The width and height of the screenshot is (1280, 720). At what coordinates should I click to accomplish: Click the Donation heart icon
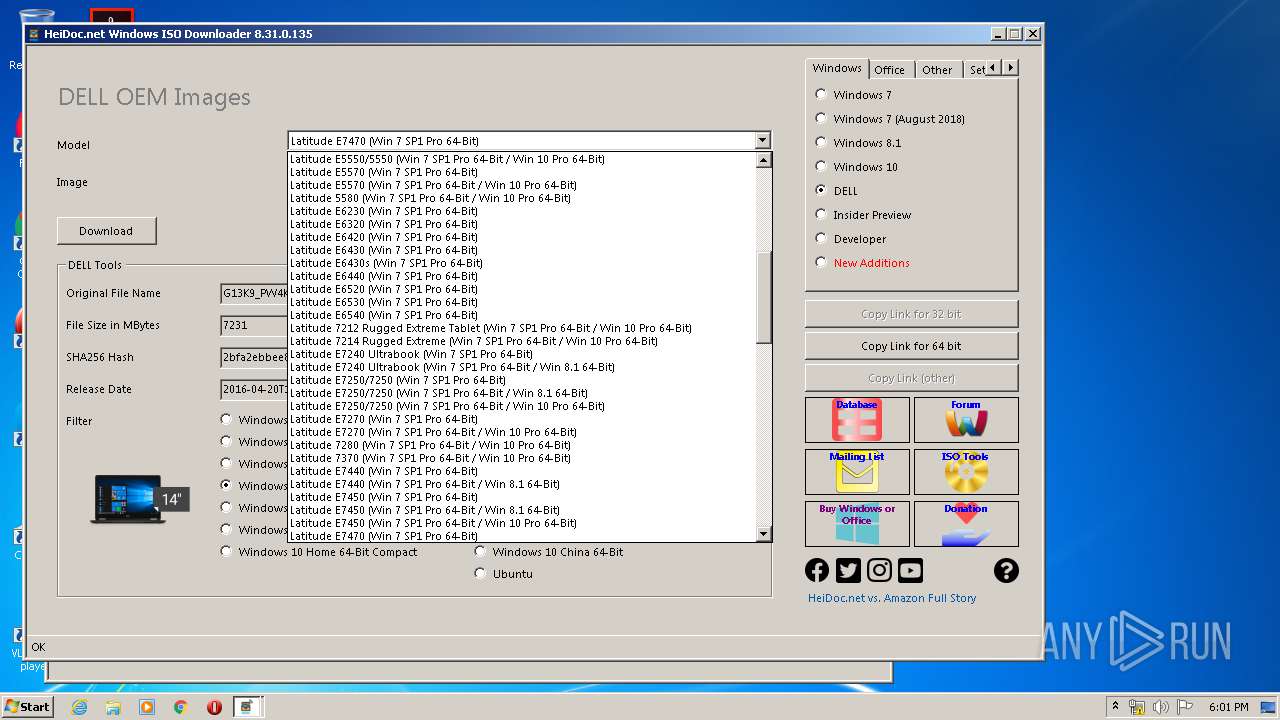(966, 524)
